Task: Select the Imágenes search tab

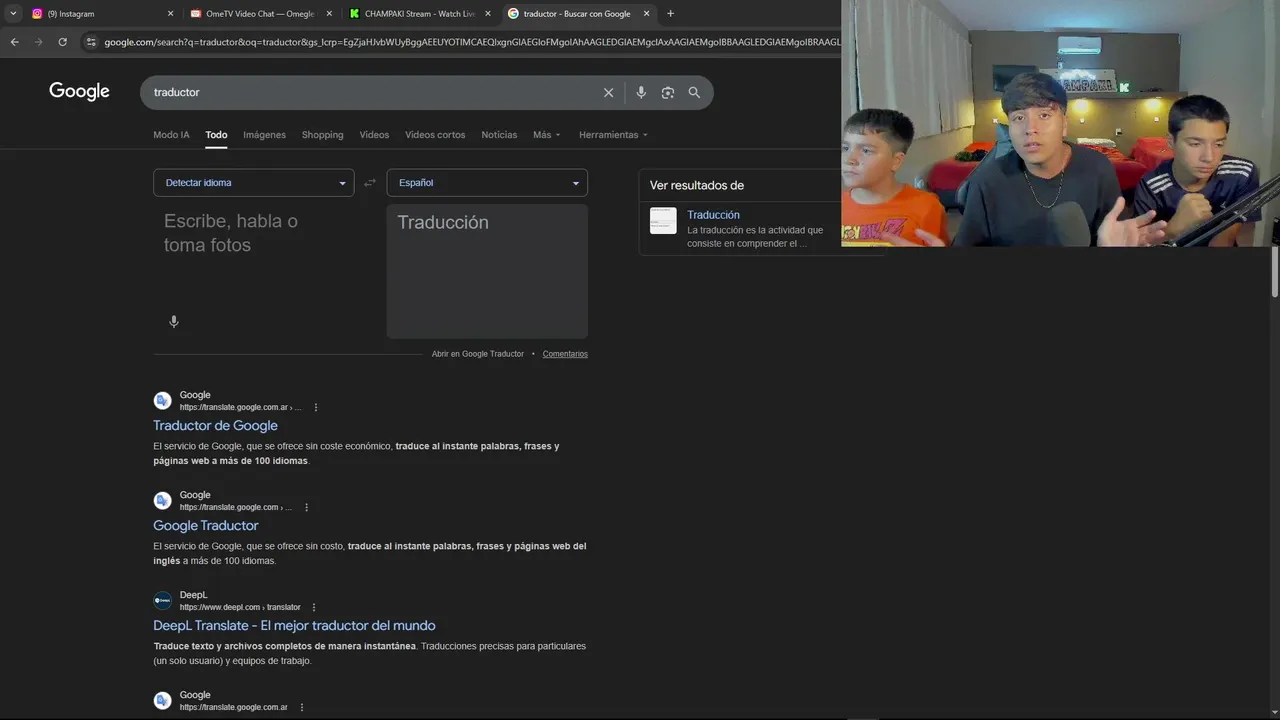Action: (264, 135)
